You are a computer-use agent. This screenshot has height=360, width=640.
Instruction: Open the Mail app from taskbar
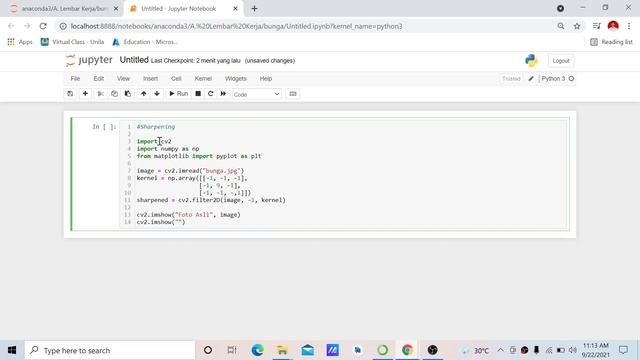pyautogui.click(x=307, y=350)
